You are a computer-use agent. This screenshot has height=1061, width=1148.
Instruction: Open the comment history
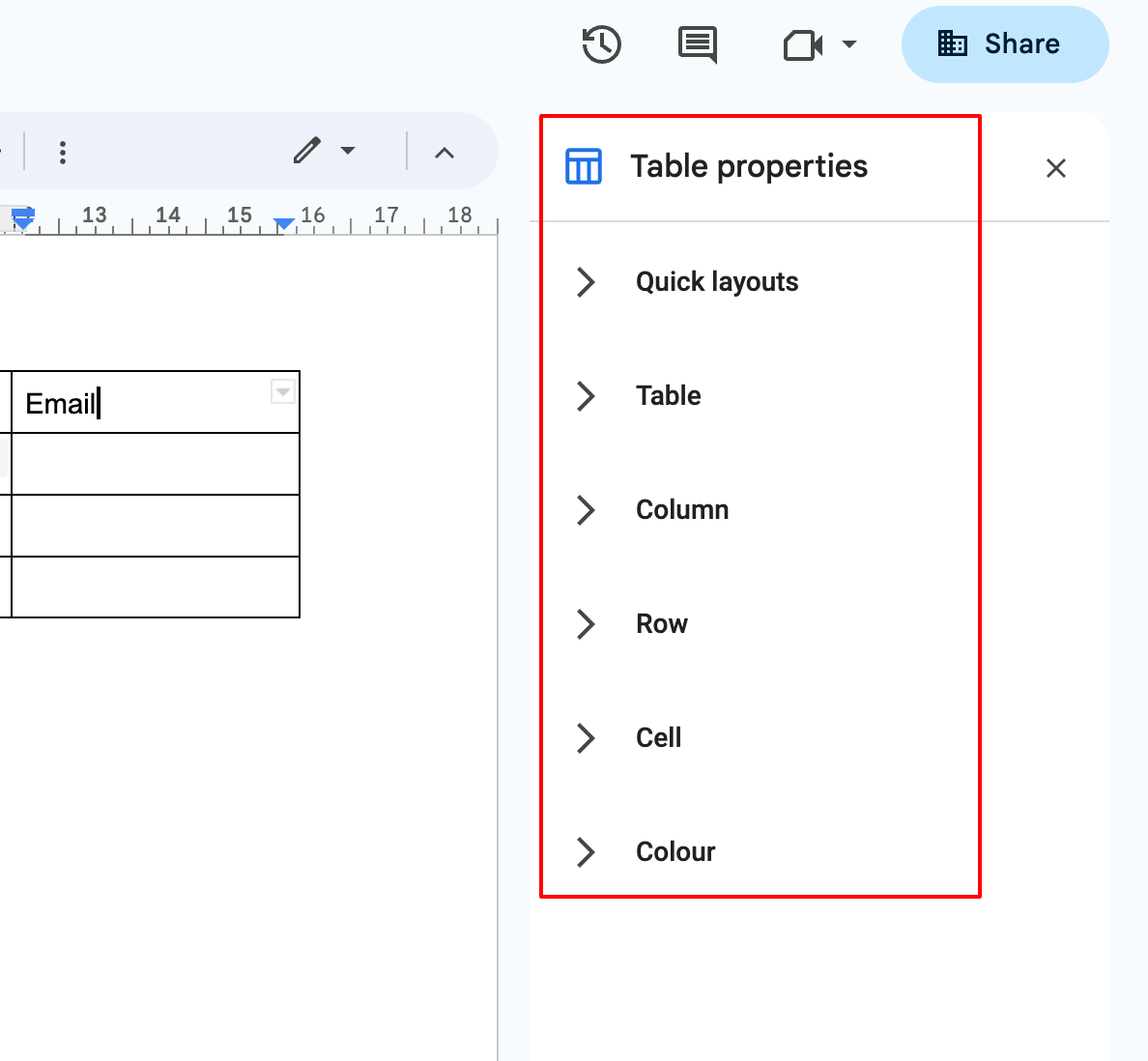click(x=698, y=44)
